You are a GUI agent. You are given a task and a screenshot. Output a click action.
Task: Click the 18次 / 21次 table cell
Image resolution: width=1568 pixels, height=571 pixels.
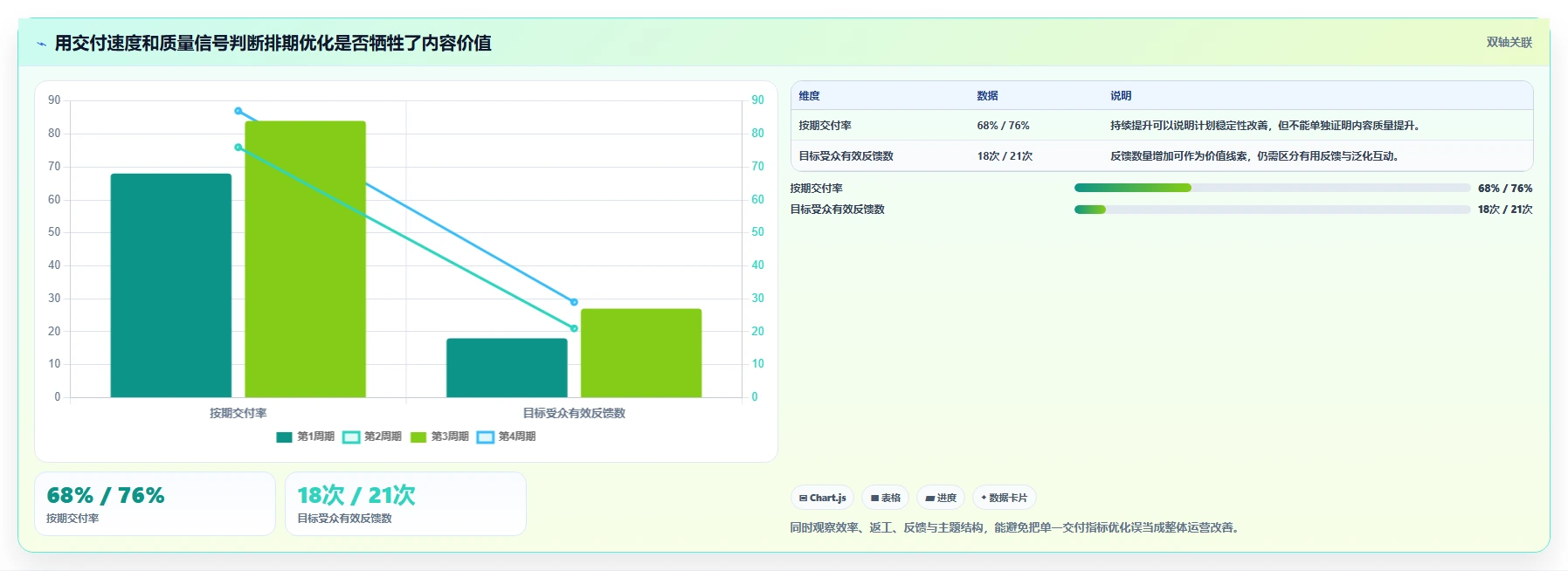(x=1005, y=156)
